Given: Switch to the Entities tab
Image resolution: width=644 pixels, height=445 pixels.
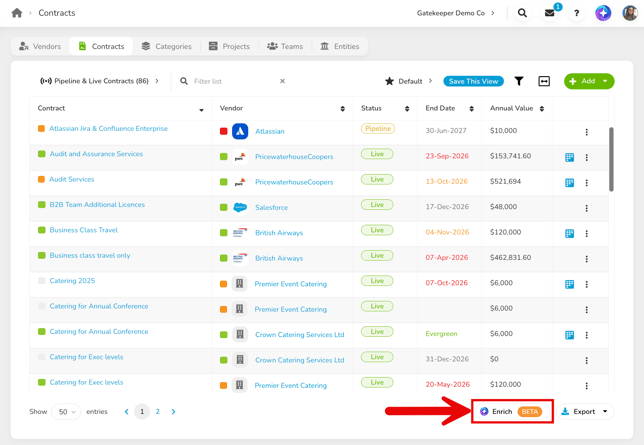Looking at the screenshot, I should point(340,46).
